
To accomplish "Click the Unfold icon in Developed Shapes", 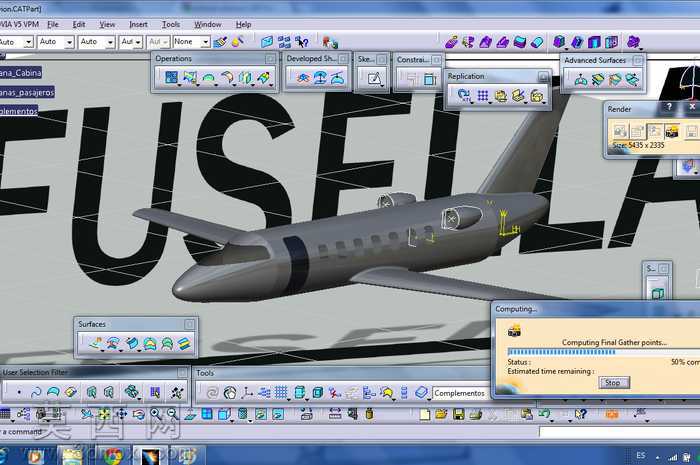I will click(x=303, y=78).
